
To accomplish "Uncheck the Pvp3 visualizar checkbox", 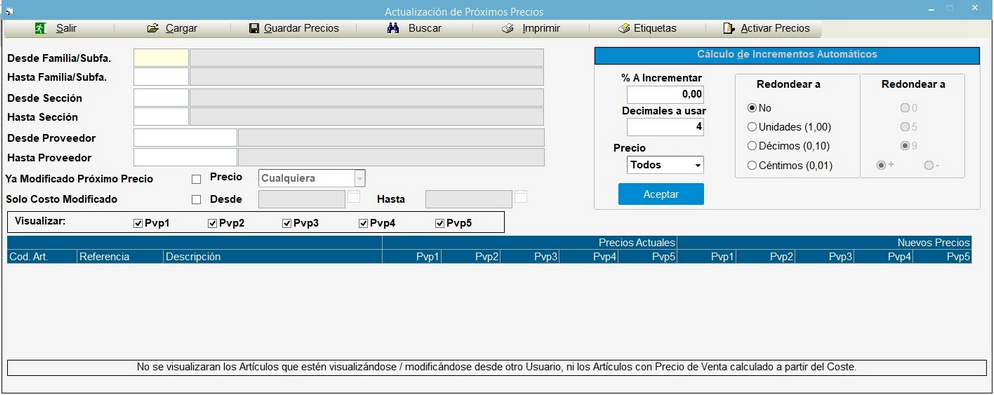I will (x=287, y=223).
